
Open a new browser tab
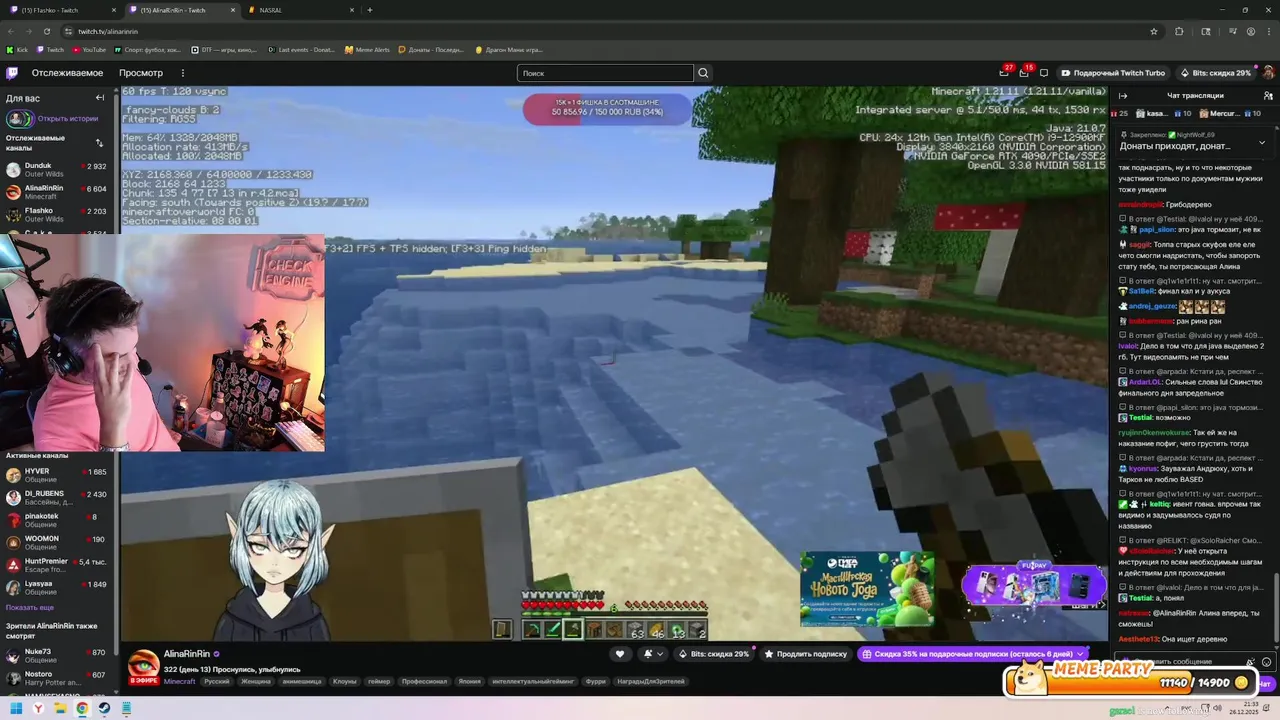tap(370, 10)
